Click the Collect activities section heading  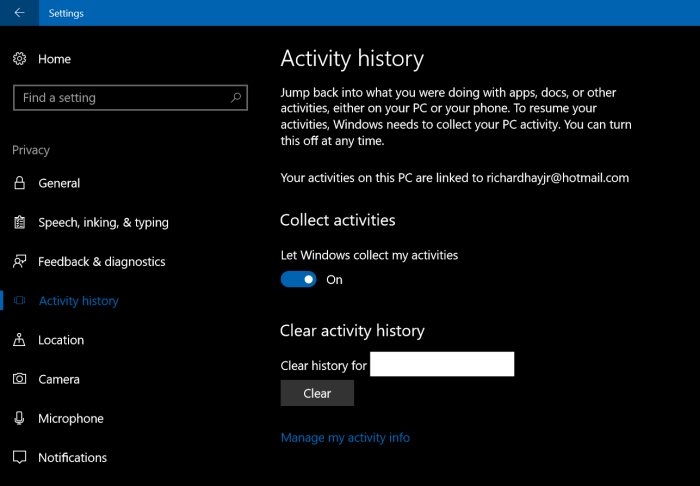[x=338, y=220]
